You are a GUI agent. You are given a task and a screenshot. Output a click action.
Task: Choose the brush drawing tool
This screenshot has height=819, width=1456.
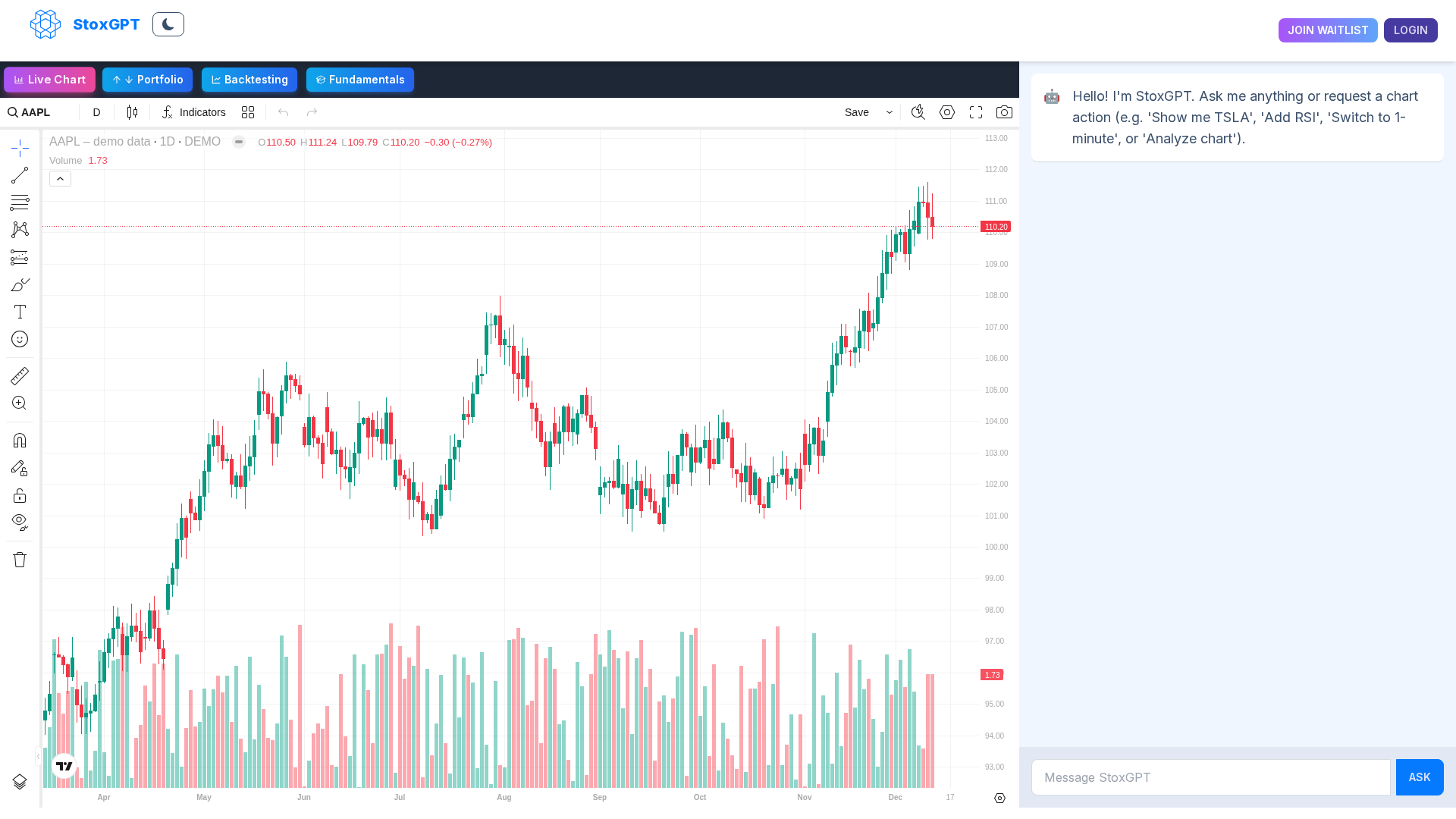point(20,284)
